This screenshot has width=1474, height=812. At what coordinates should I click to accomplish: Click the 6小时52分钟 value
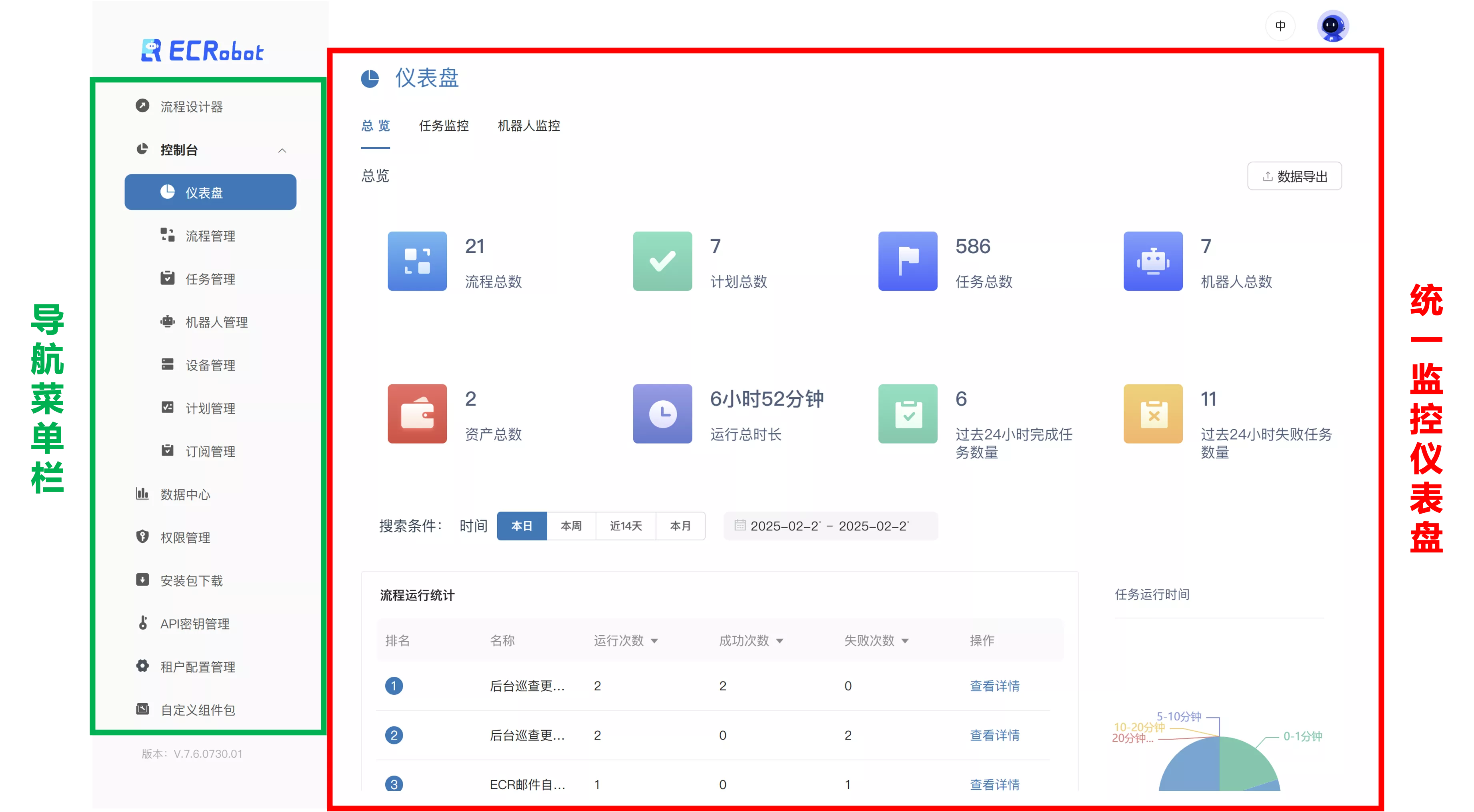point(767,399)
